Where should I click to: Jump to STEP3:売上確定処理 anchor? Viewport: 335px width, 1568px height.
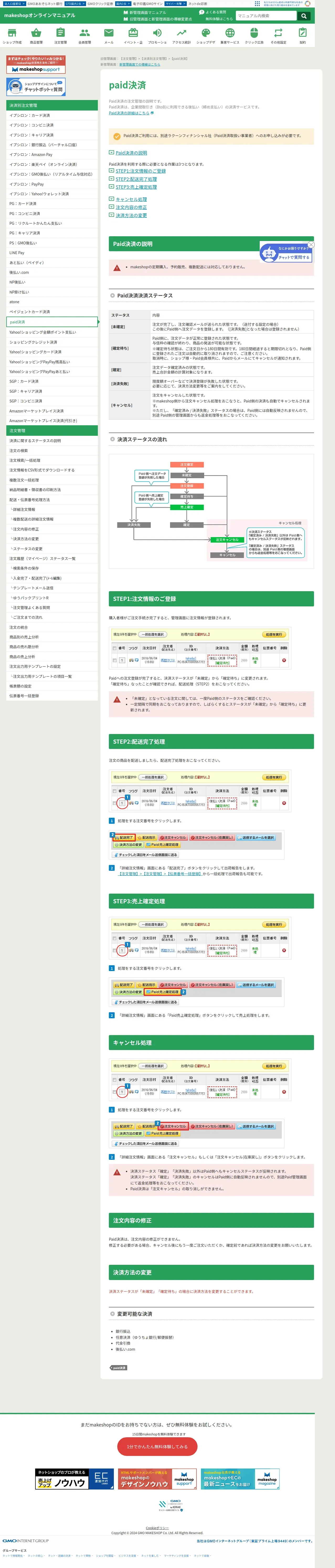tap(136, 187)
